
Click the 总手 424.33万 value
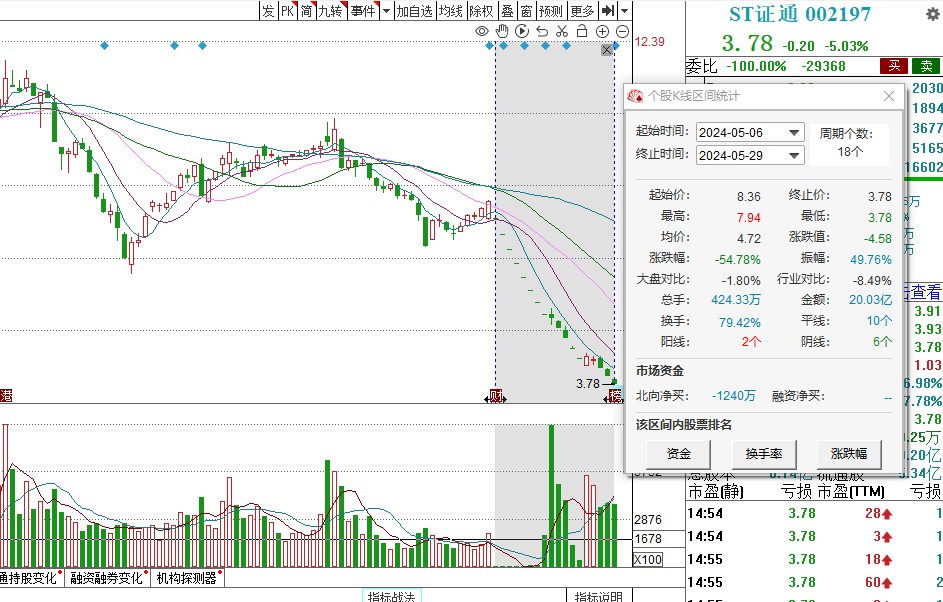736,299
